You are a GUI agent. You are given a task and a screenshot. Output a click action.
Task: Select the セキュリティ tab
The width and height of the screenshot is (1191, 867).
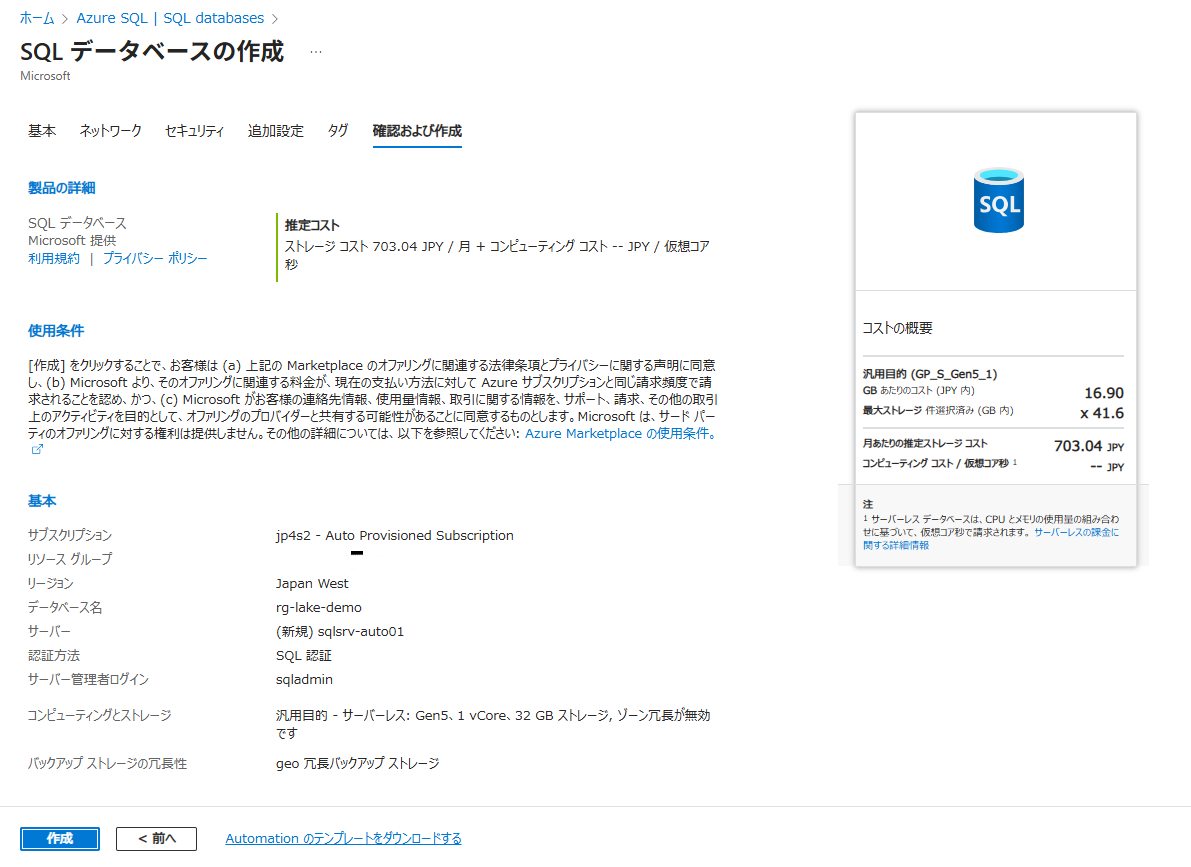tap(194, 131)
